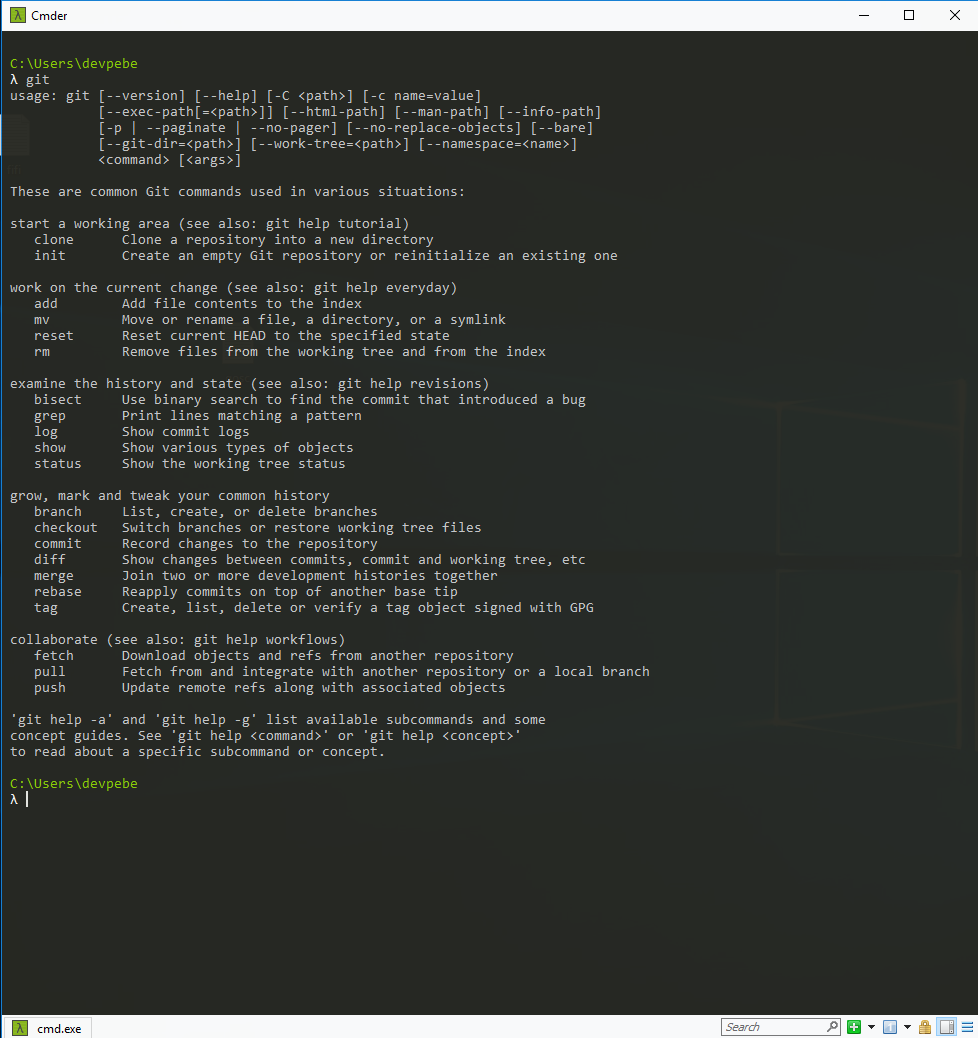Place the cursor at the lambda prompt

point(26,798)
